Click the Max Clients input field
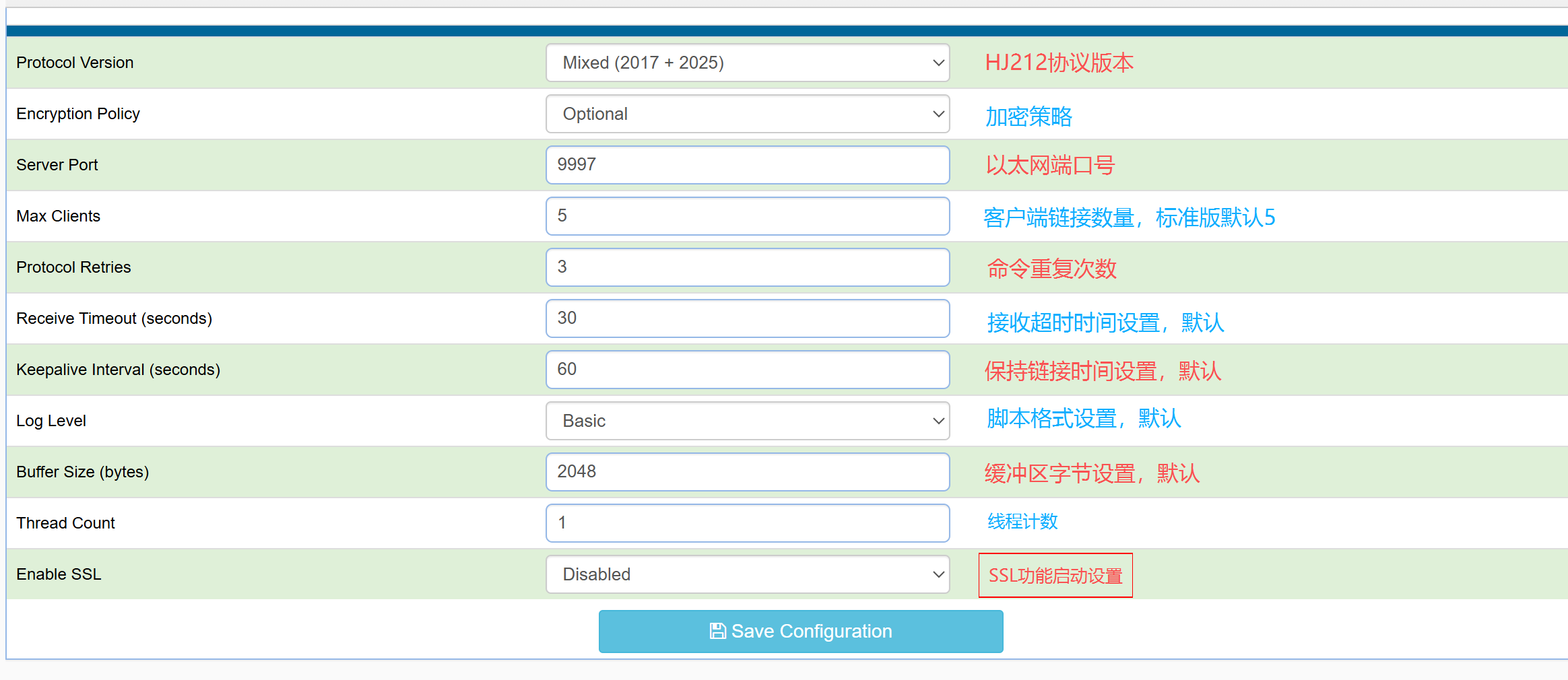The height and width of the screenshot is (680, 1568). tap(748, 216)
